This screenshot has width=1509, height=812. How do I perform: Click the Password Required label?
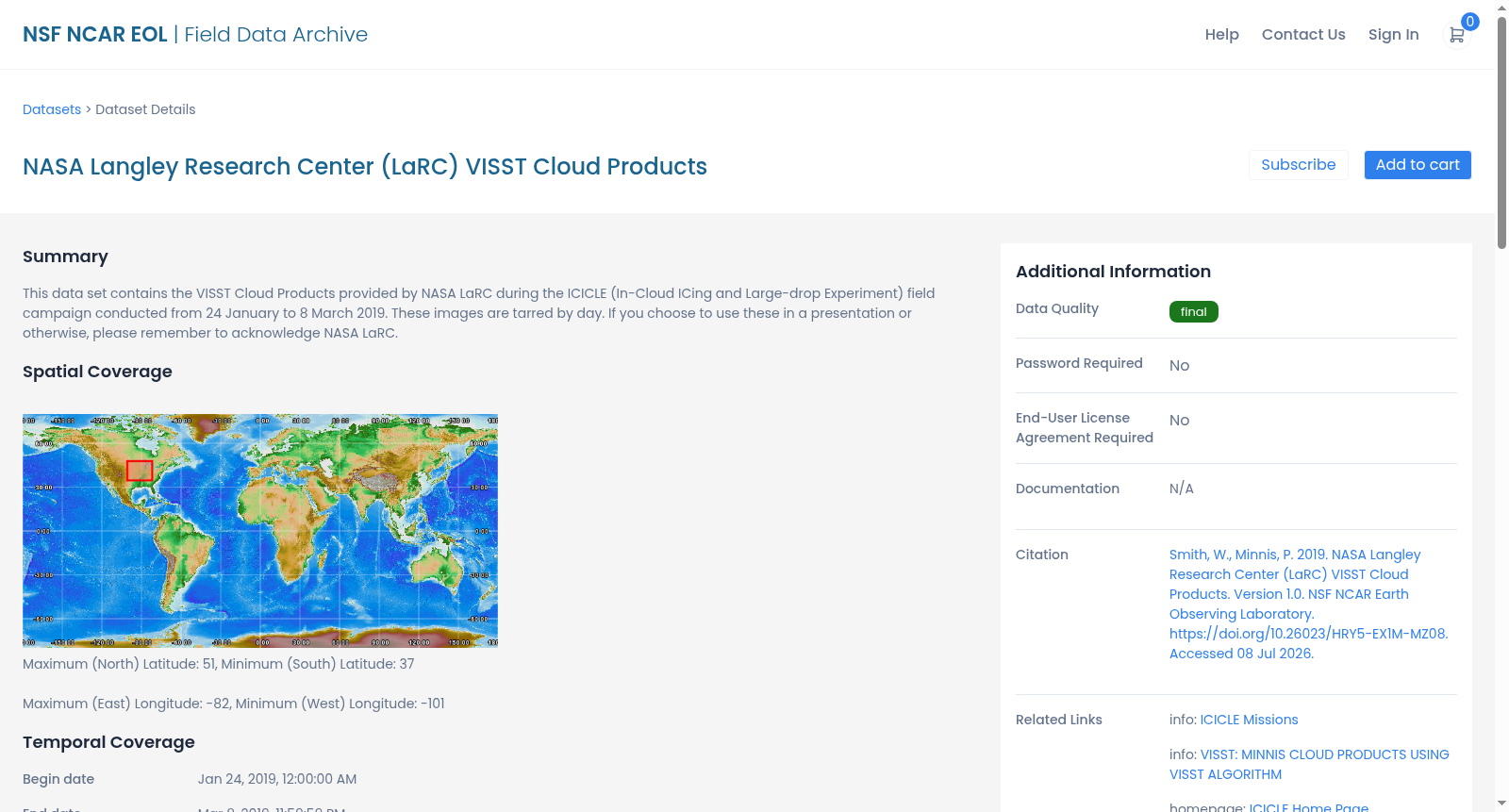(x=1079, y=363)
